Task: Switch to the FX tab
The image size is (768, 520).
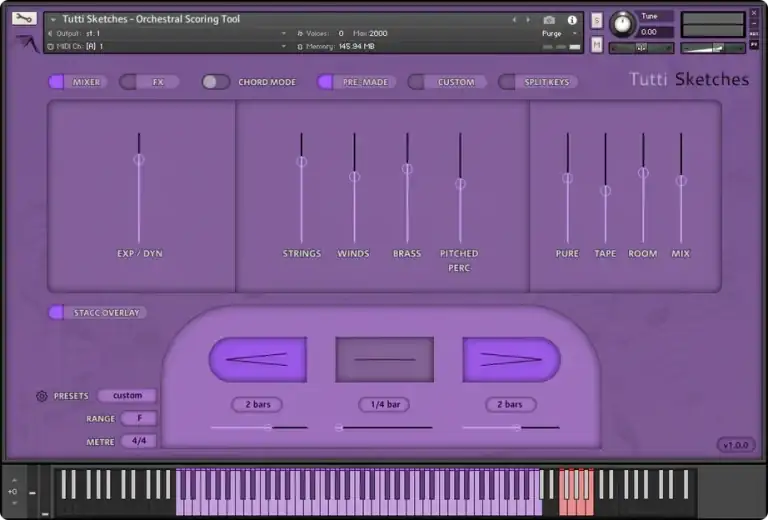Action: point(149,82)
